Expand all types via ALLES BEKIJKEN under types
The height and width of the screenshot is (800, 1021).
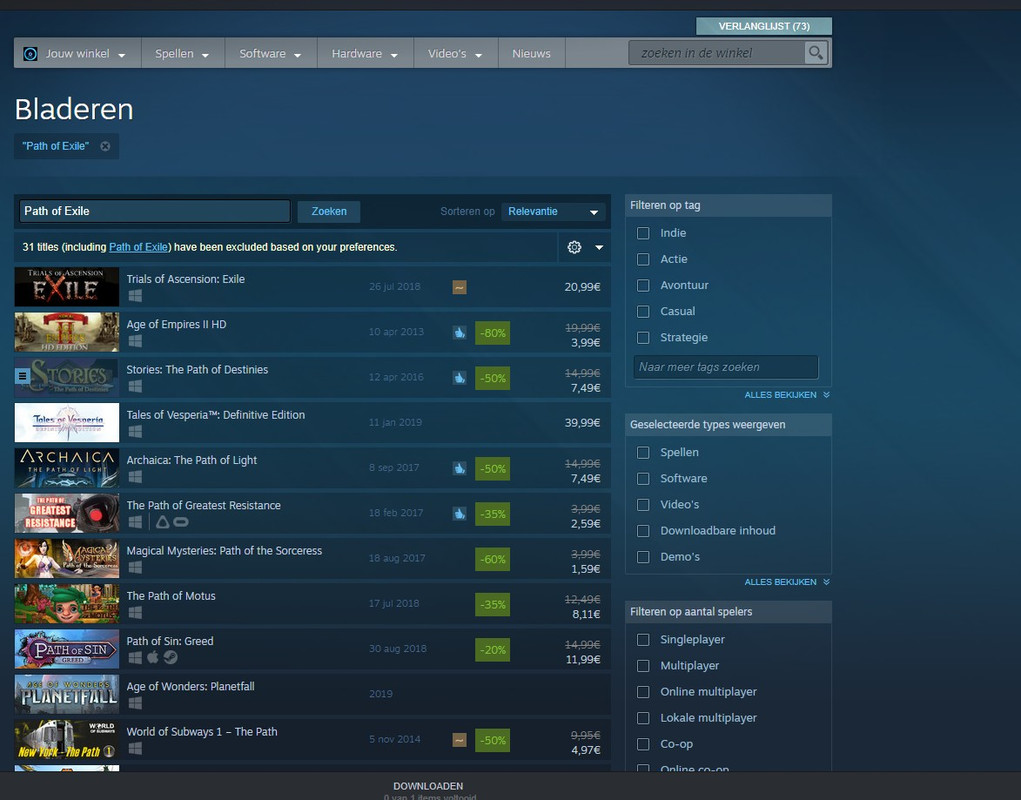click(787, 582)
